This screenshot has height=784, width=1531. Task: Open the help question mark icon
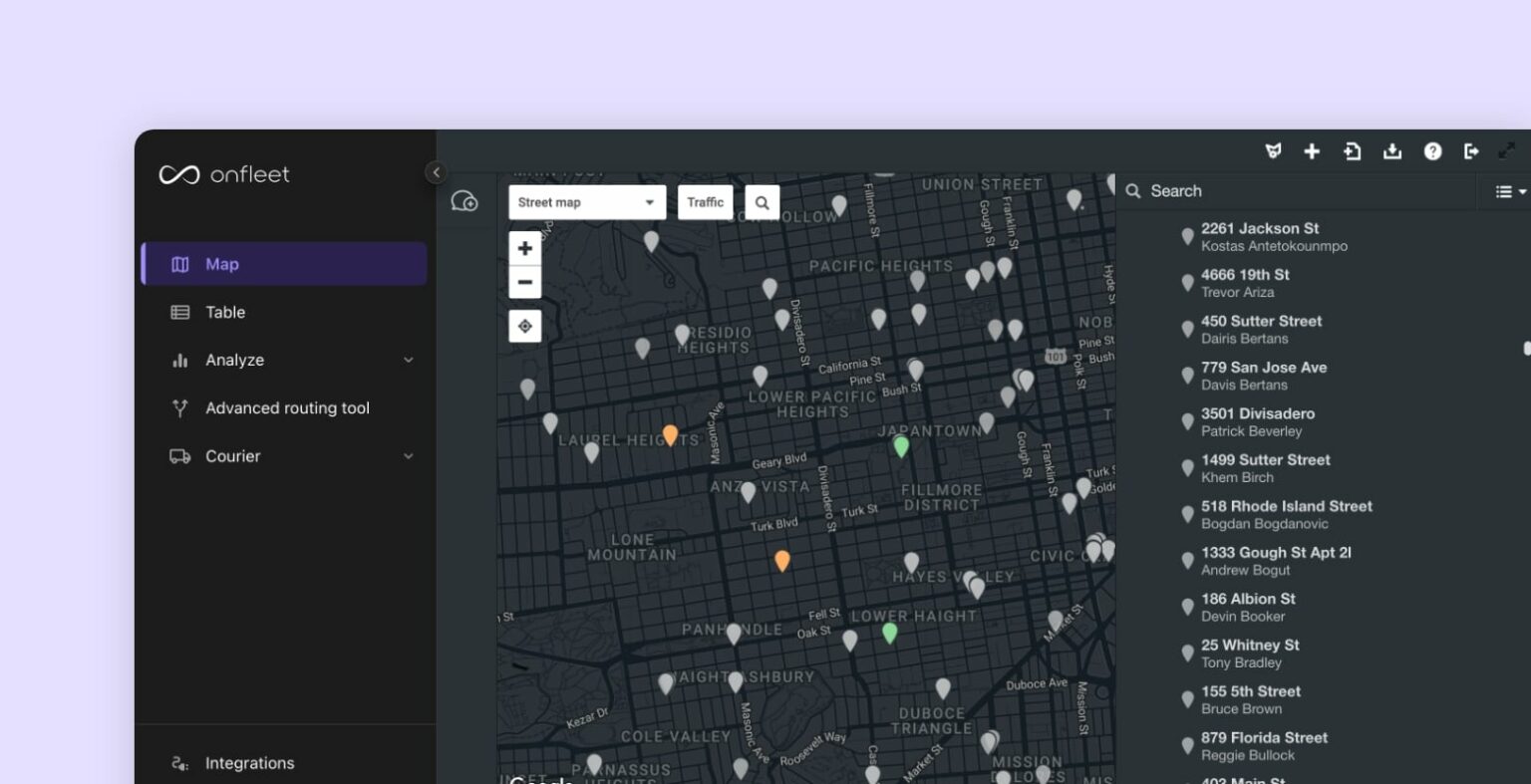tap(1432, 151)
